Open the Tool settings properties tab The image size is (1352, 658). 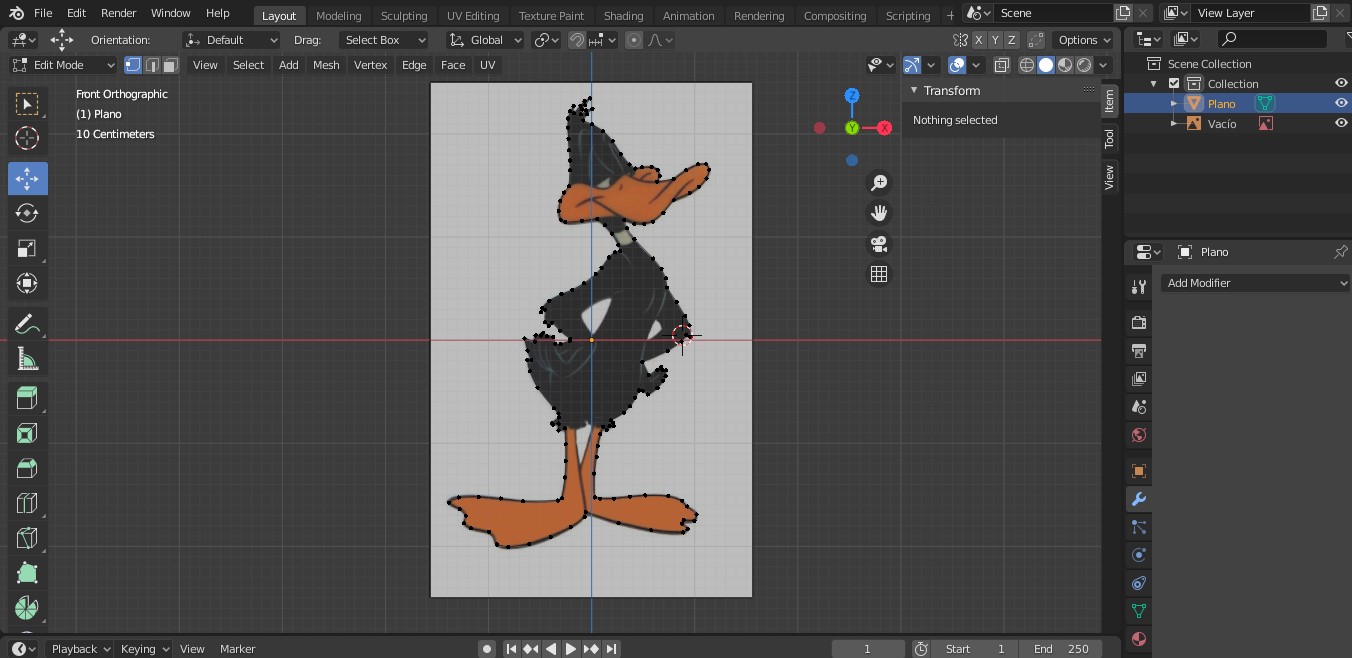point(1138,287)
